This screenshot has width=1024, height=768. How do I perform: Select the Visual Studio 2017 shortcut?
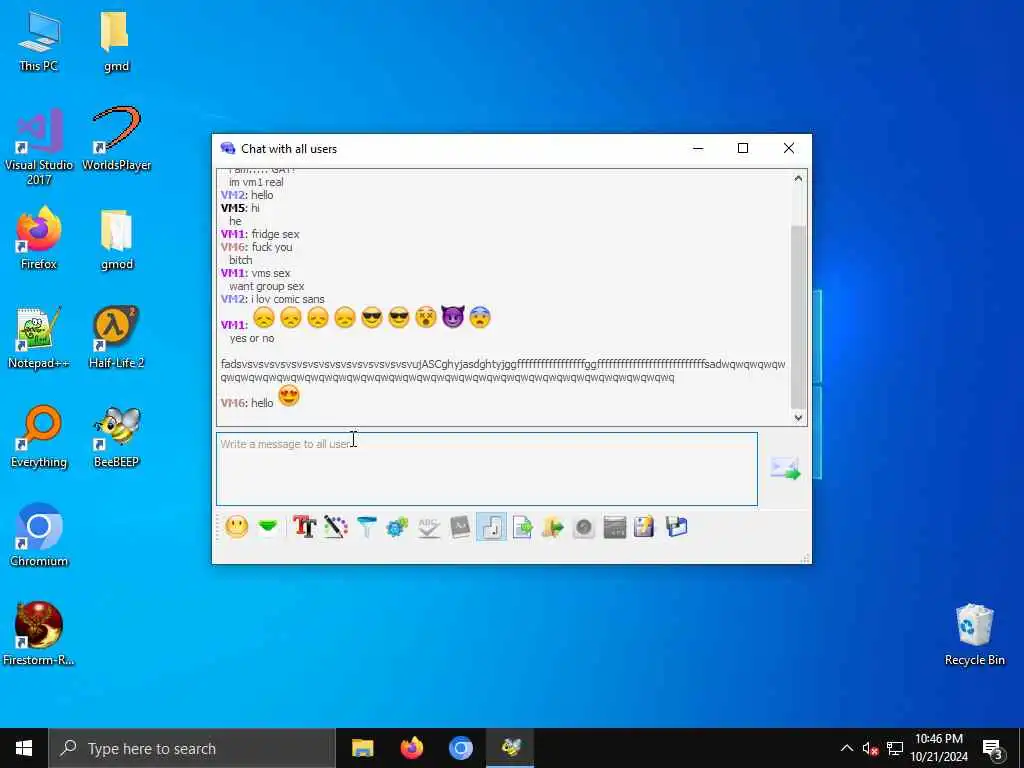(39, 147)
